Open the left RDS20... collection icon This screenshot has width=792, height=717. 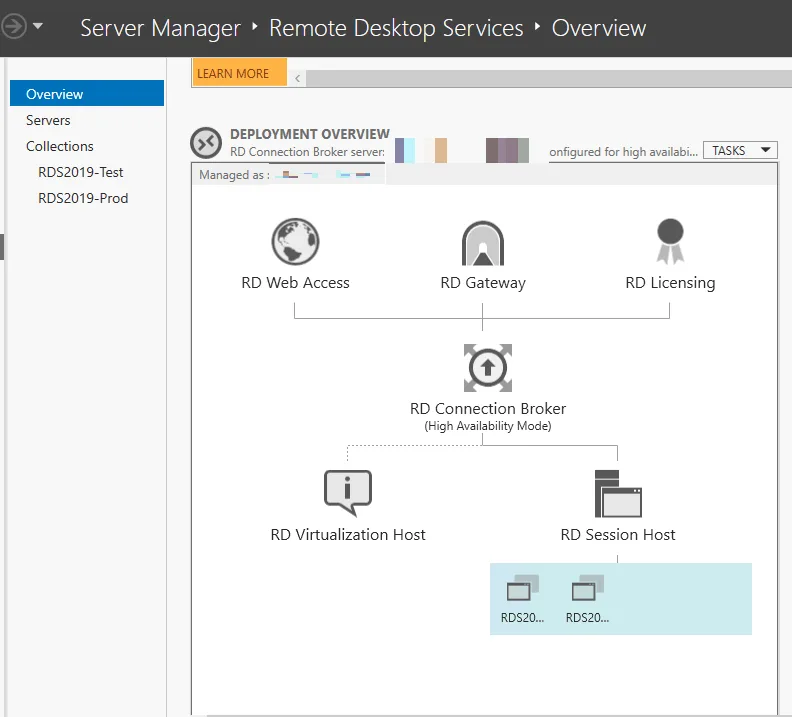(522, 590)
